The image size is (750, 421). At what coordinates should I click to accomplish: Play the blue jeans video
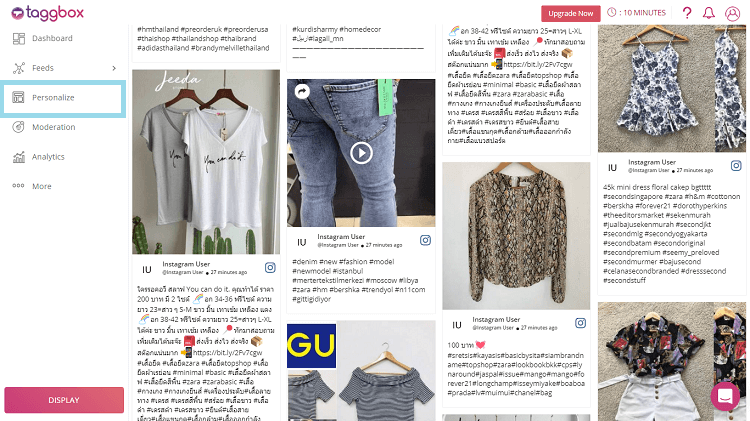[361, 153]
